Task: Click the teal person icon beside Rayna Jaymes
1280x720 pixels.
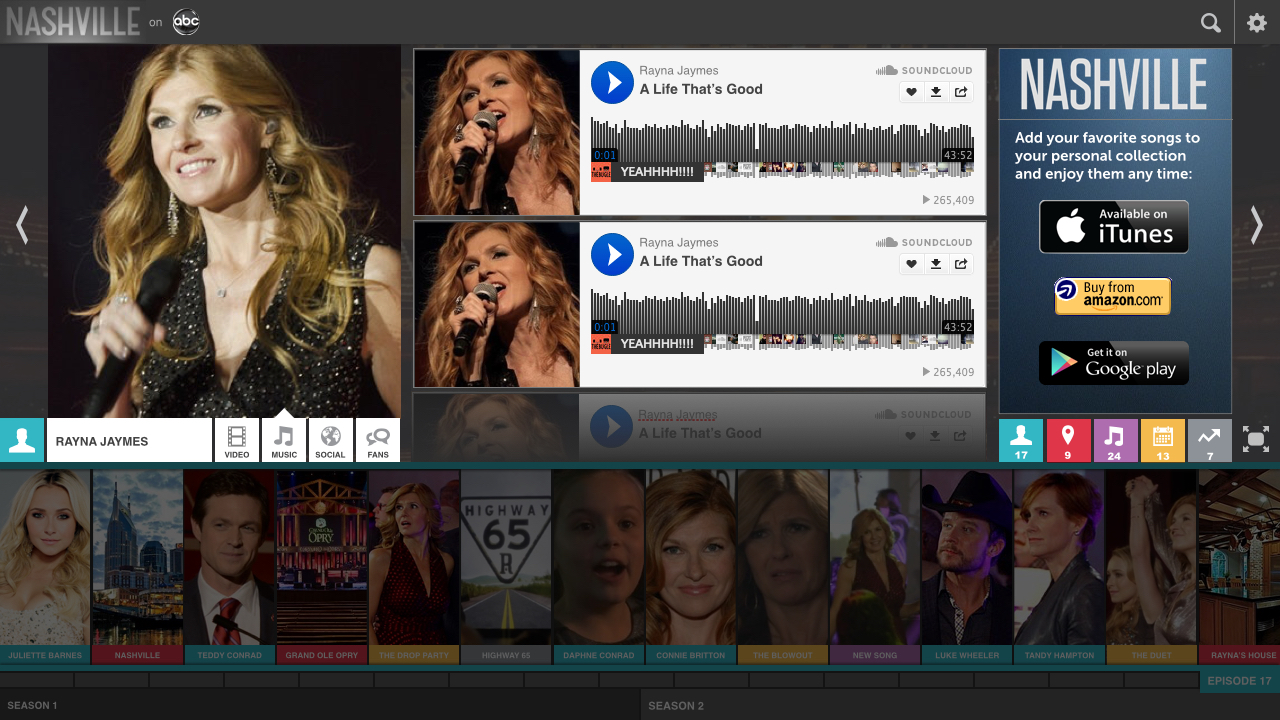Action: click(22, 440)
